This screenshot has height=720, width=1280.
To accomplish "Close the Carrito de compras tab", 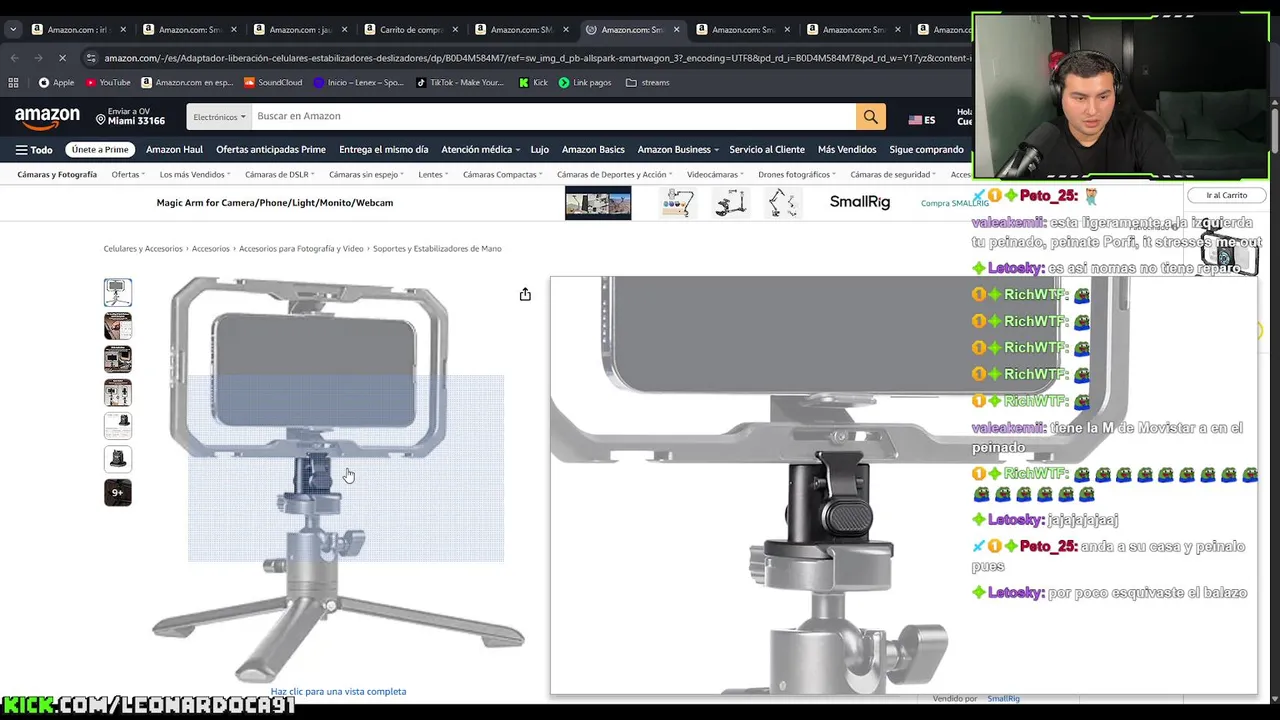I will point(454,30).
